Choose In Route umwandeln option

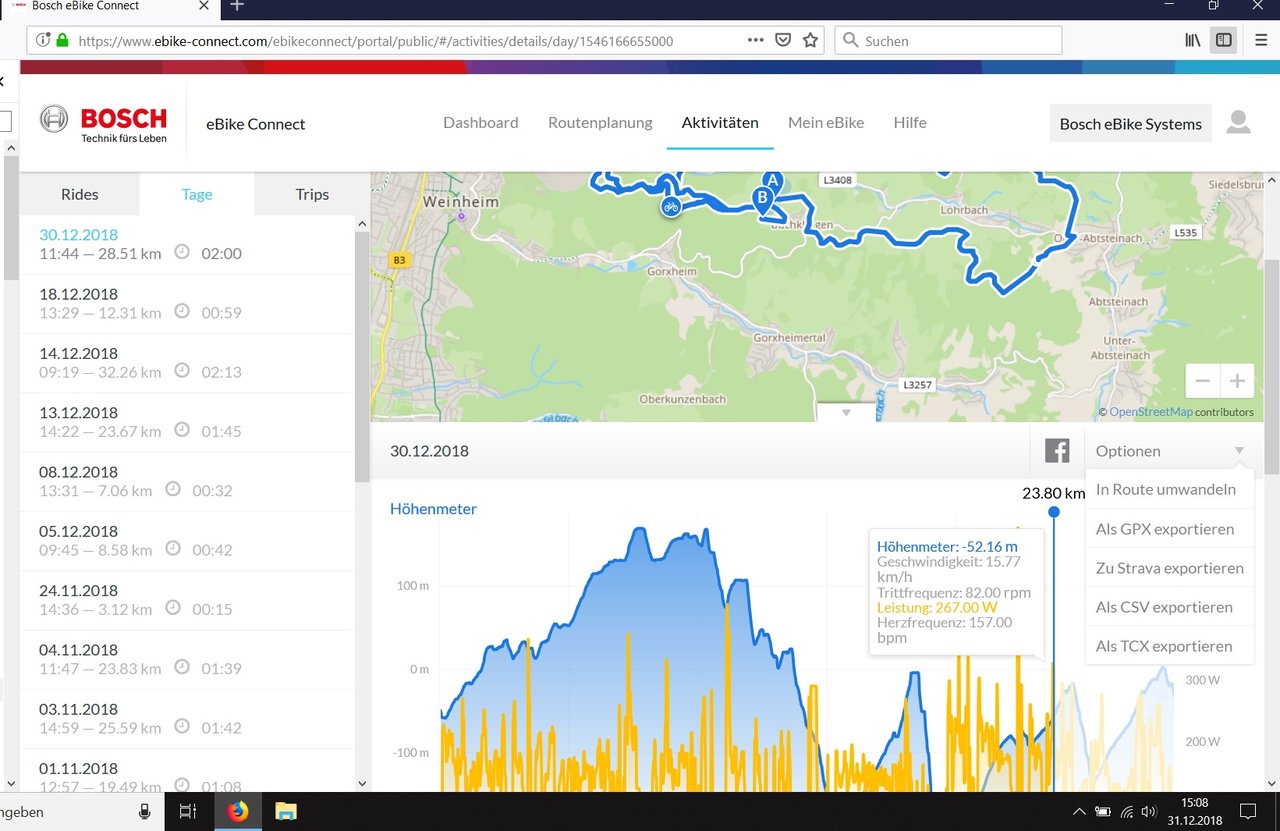click(x=1169, y=490)
